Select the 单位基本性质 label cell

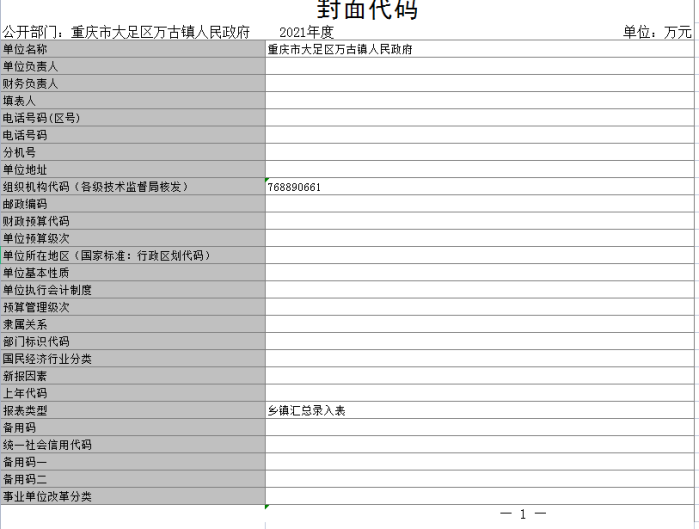(133, 273)
